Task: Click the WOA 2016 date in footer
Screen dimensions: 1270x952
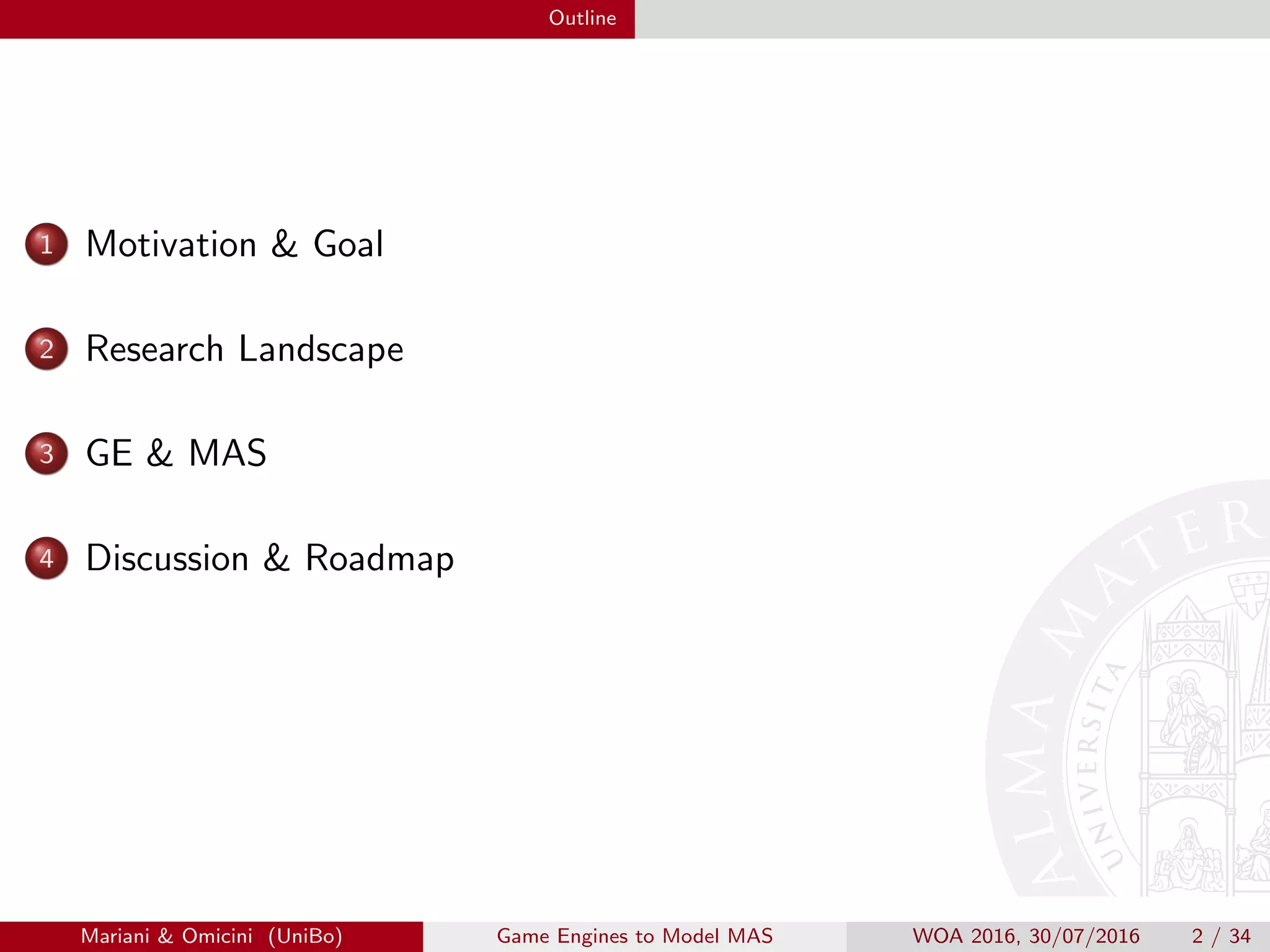Action: [x=1026, y=936]
